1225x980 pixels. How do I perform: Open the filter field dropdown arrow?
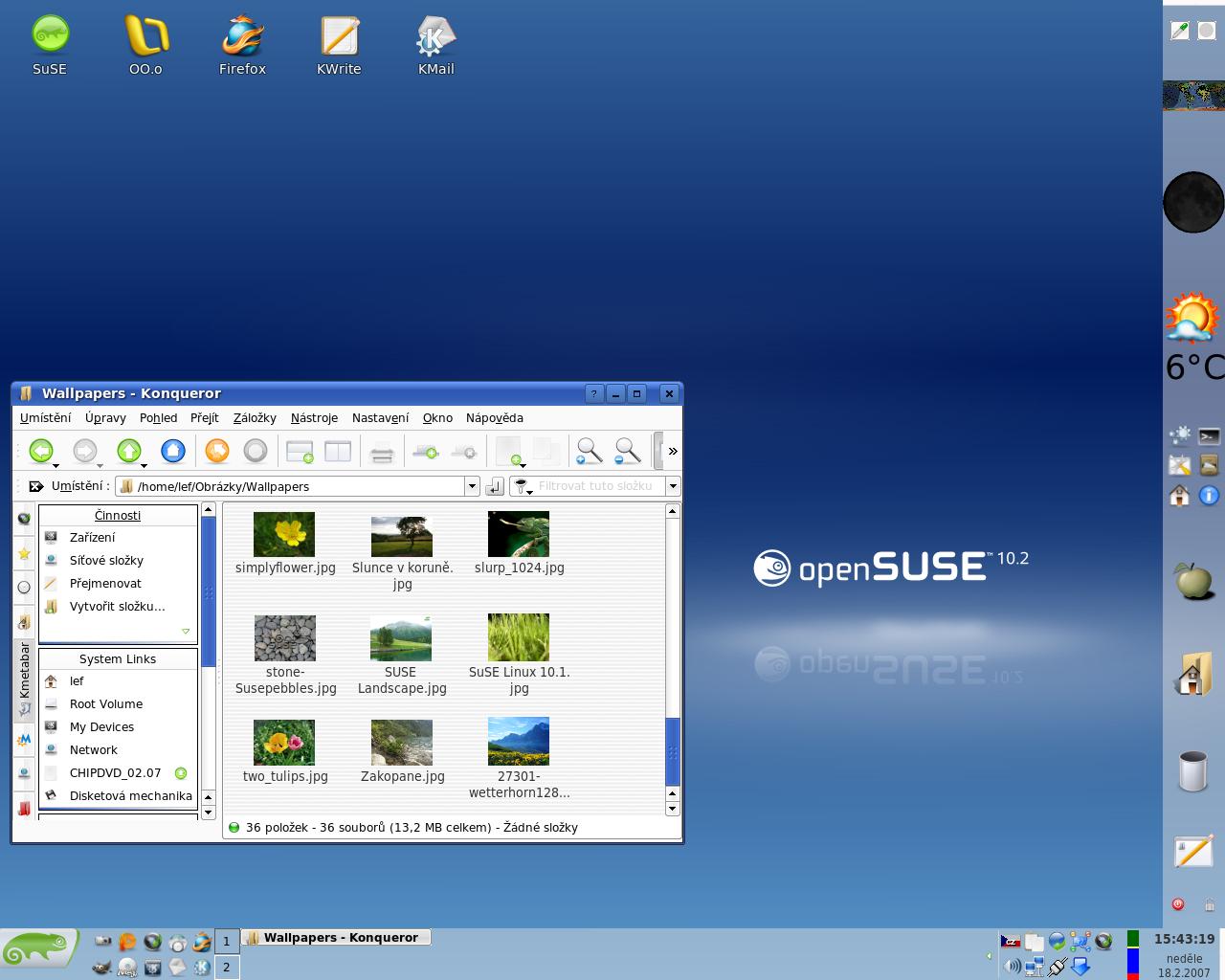tap(673, 486)
